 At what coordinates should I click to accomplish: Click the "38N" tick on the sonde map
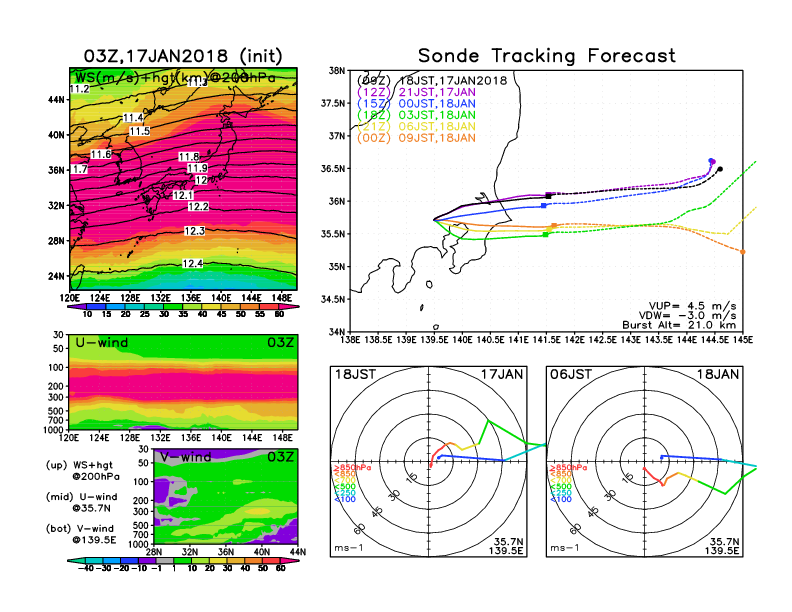coord(337,71)
